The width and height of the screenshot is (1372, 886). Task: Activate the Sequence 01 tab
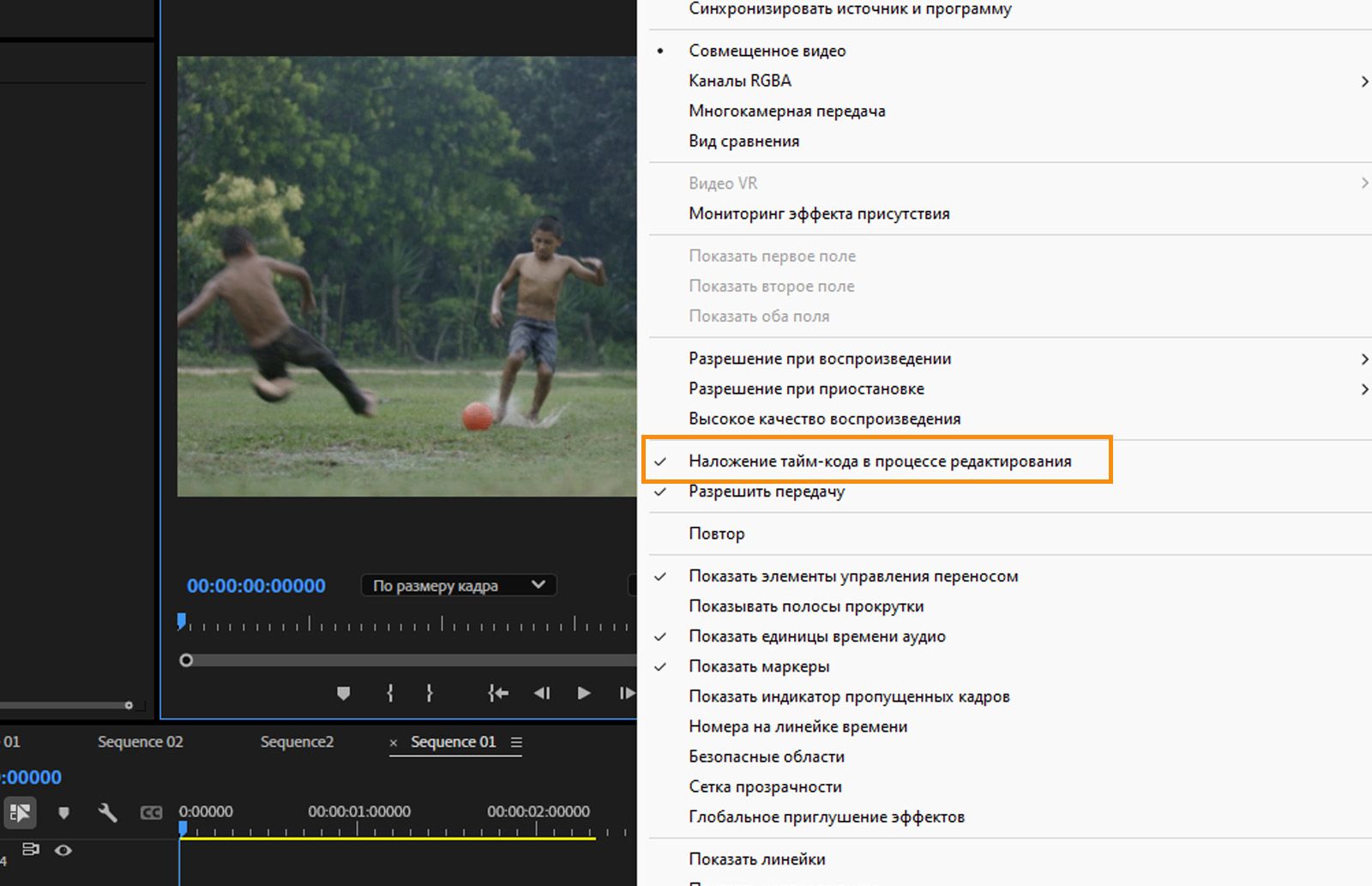pos(453,742)
